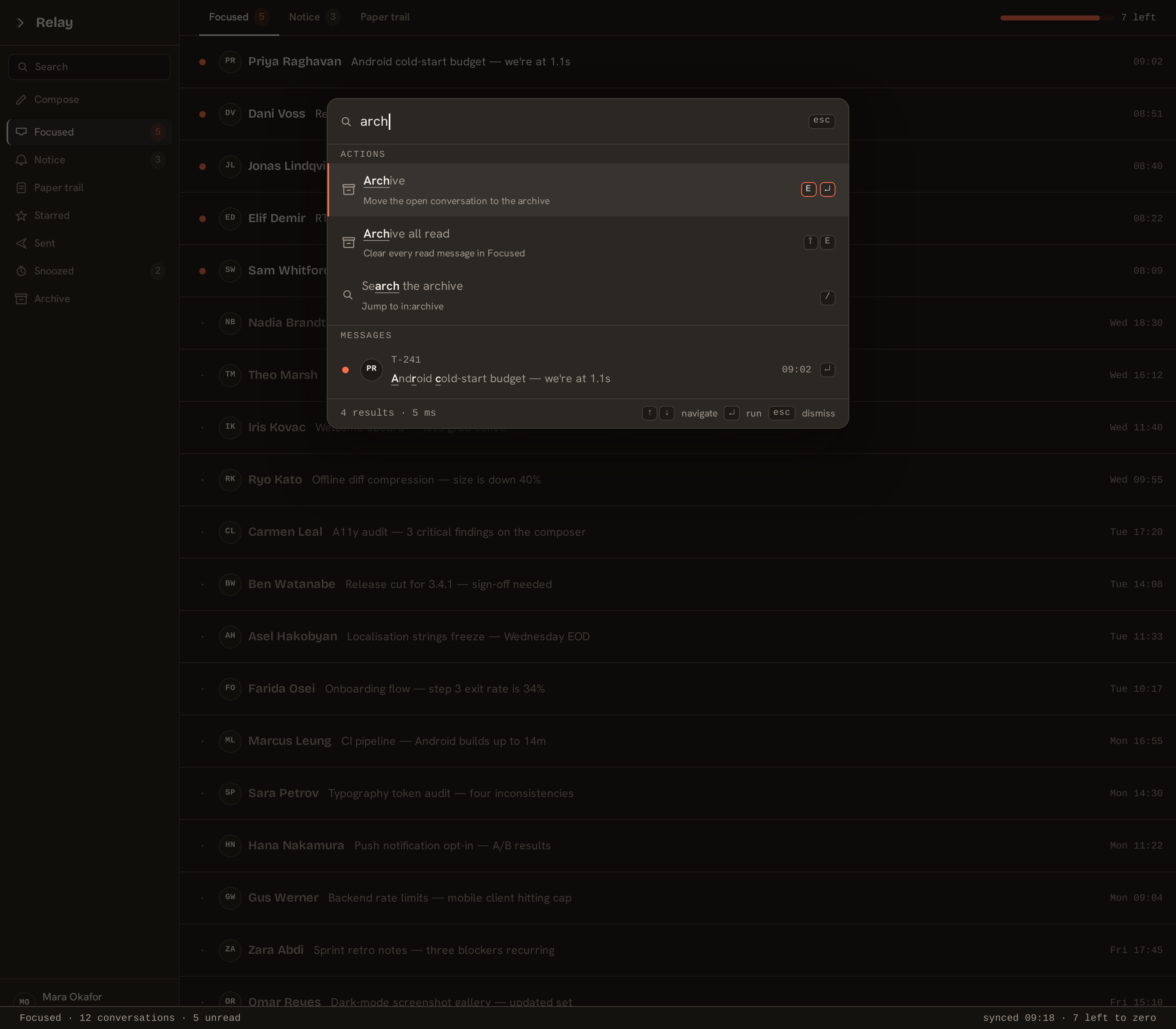Click the Notice bell icon
1176x1029 pixels.
coord(21,160)
